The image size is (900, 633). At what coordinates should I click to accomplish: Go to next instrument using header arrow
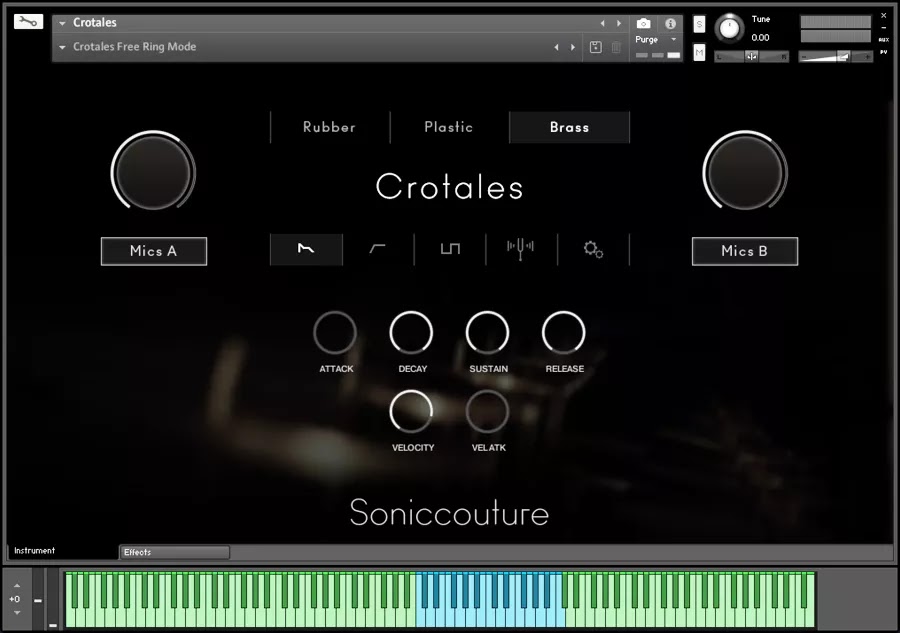(x=619, y=22)
